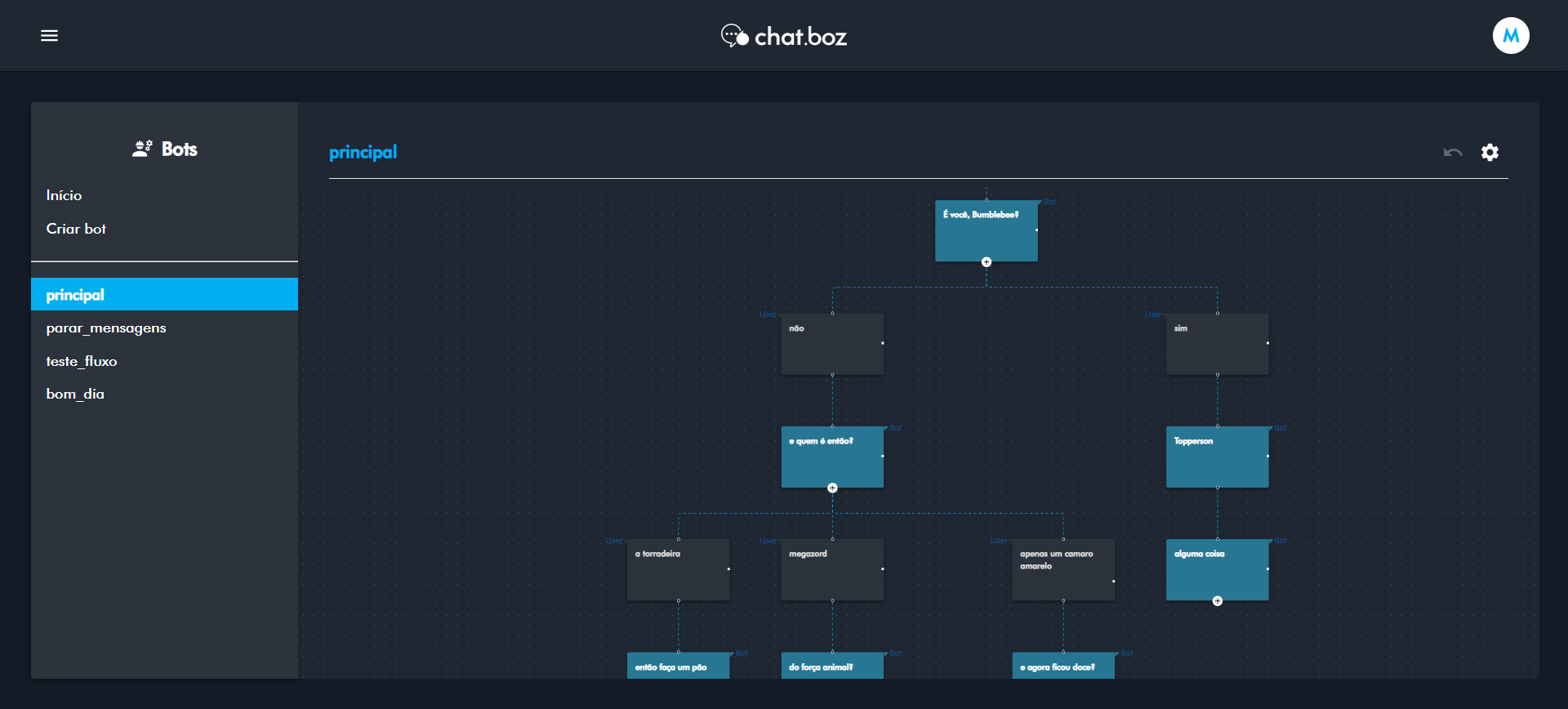The width and height of the screenshot is (1568, 709).
Task: Select the teste_fluxo bot
Action: [82, 361]
